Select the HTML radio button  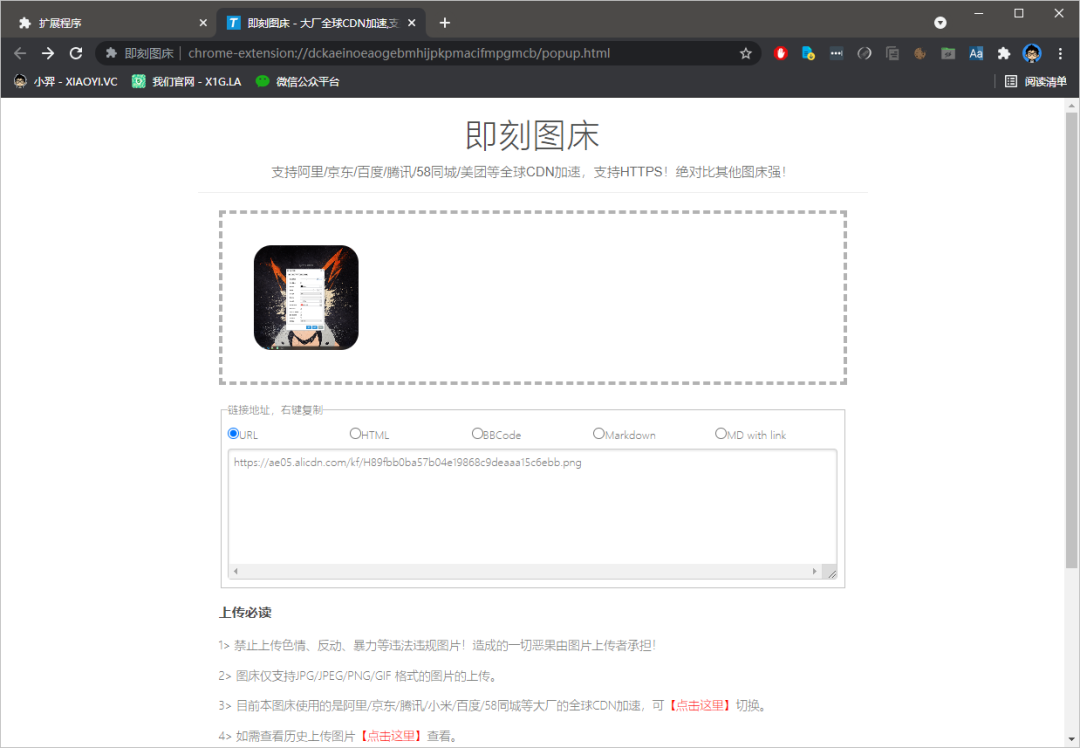(355, 433)
